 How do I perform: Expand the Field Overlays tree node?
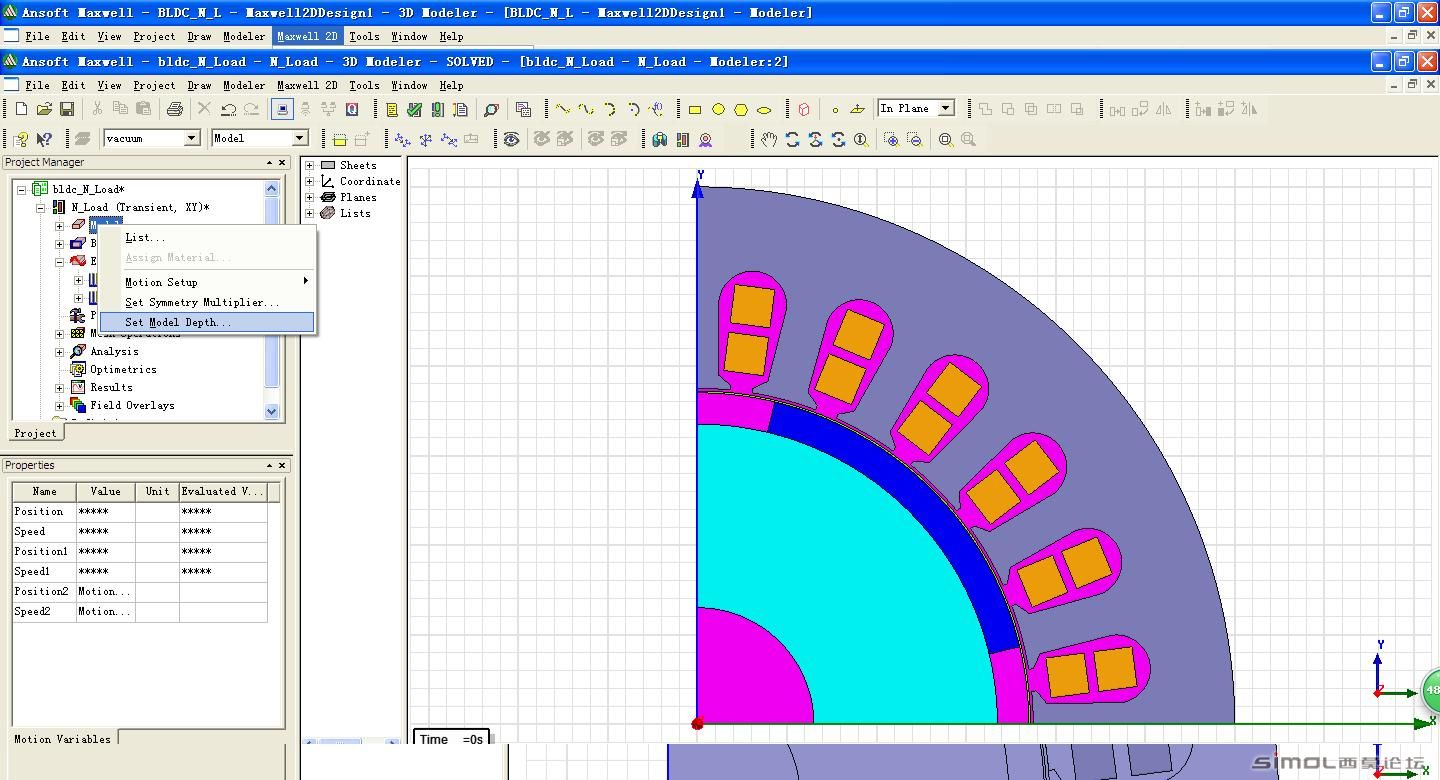59,405
